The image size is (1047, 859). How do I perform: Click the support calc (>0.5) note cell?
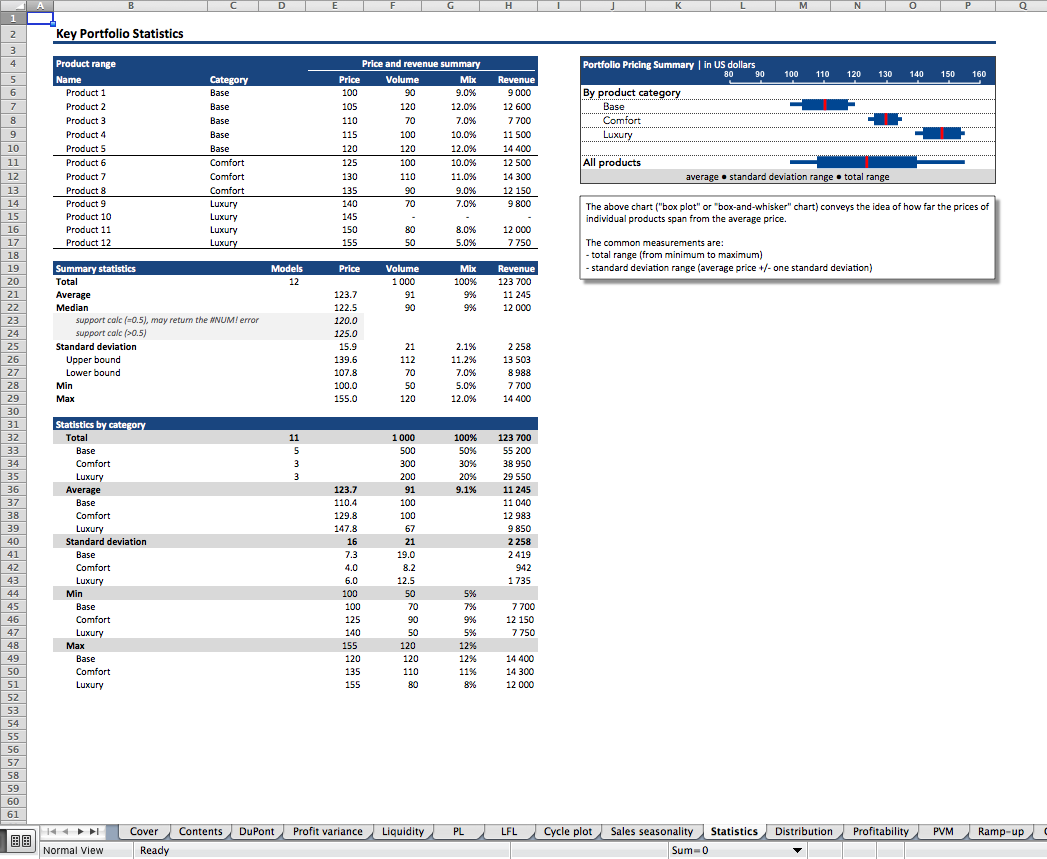pyautogui.click(x=111, y=333)
